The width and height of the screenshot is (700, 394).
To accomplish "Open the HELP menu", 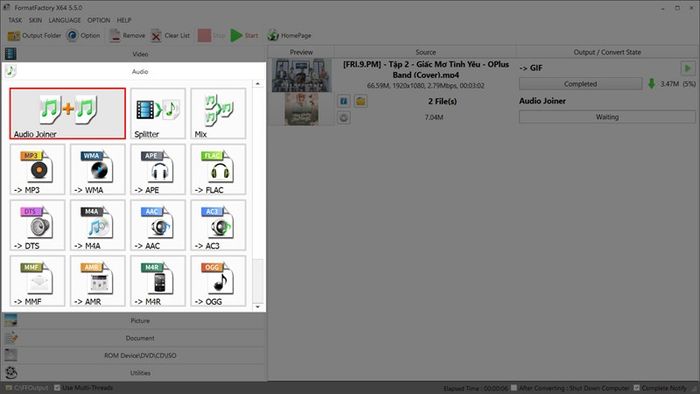I will point(124,20).
